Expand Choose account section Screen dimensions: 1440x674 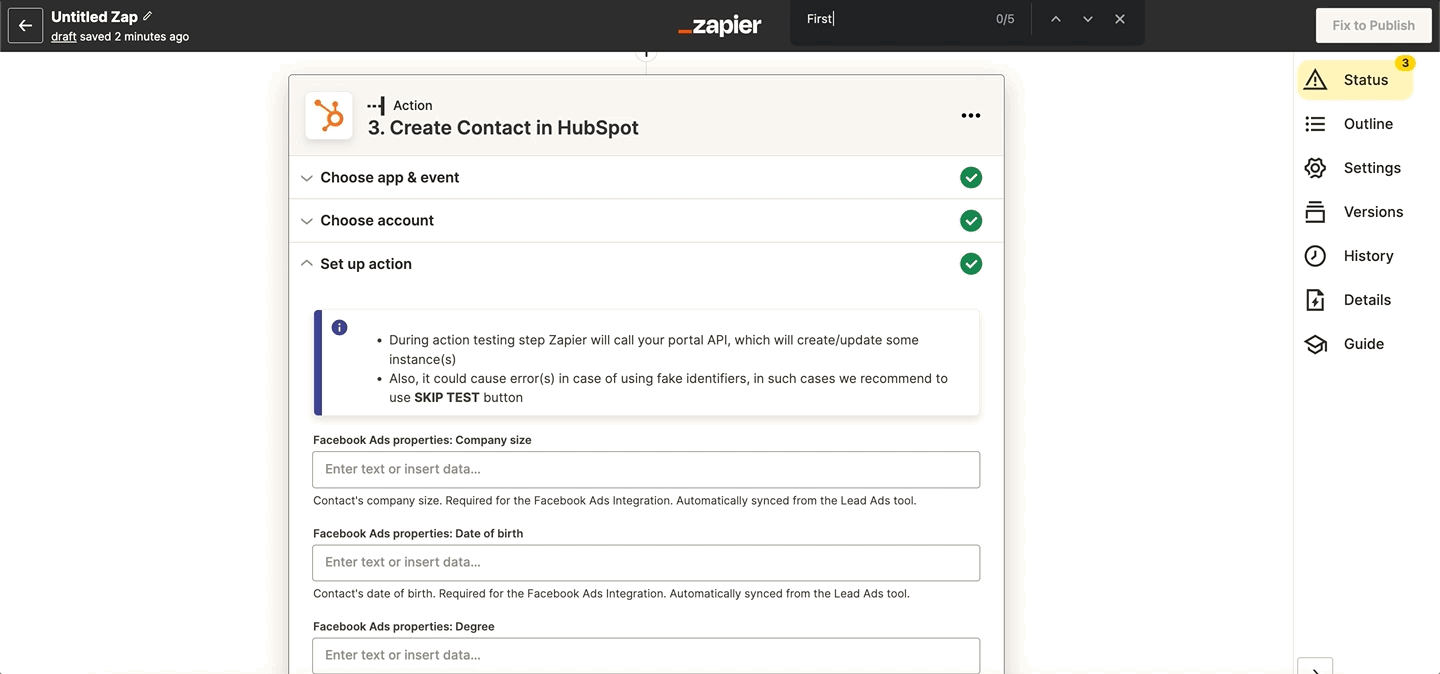tap(646, 220)
